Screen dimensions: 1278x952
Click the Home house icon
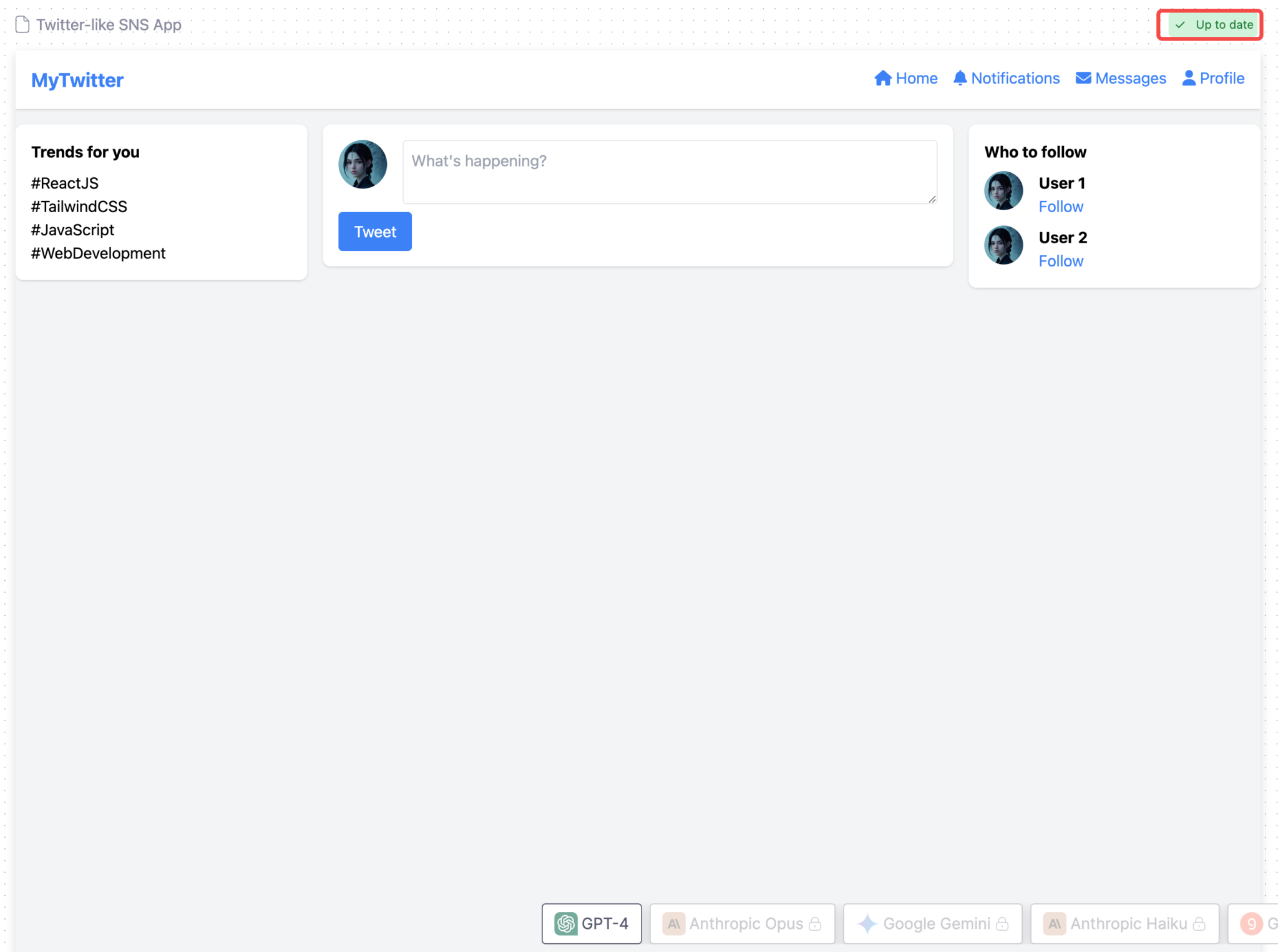click(882, 78)
